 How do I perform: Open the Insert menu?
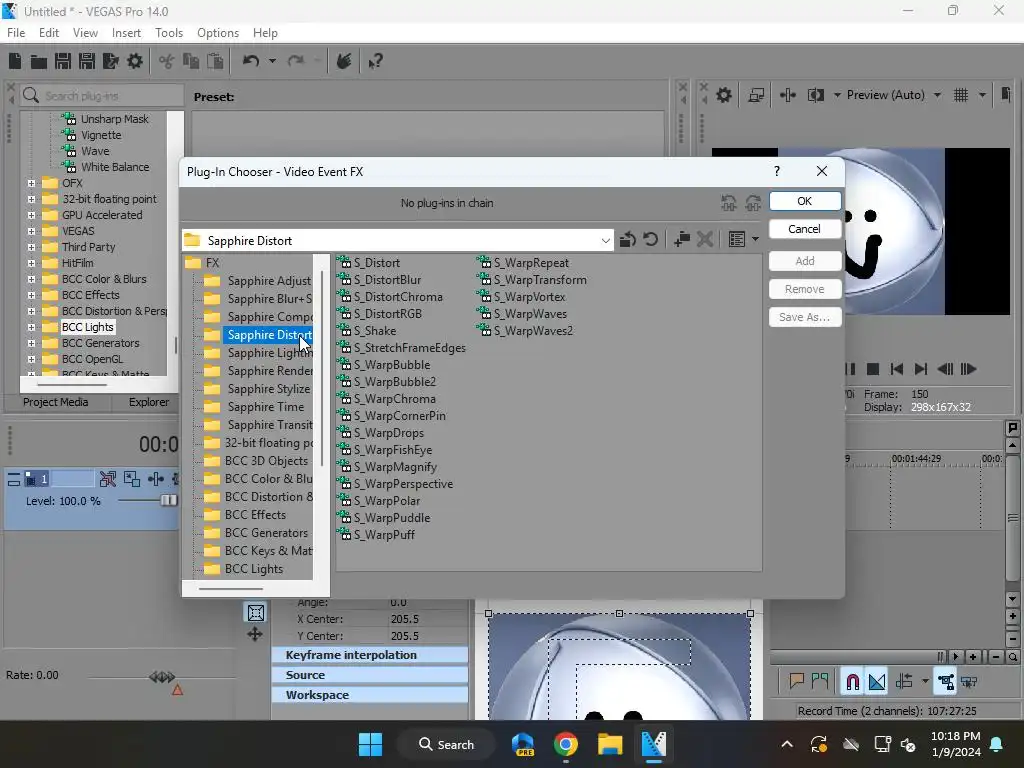(126, 33)
